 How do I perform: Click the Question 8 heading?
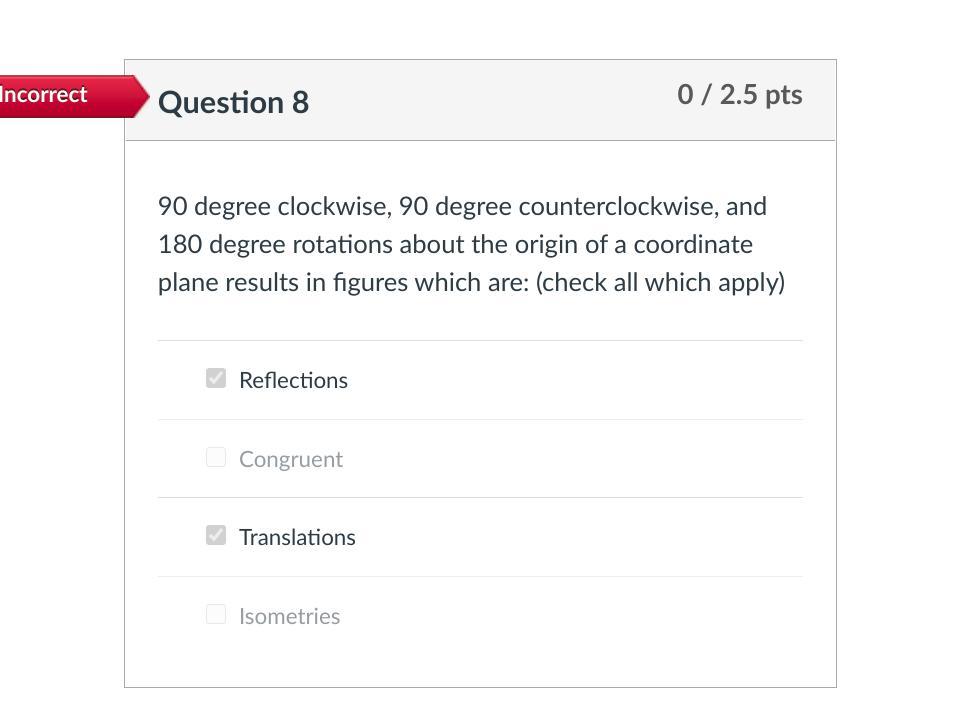point(233,102)
